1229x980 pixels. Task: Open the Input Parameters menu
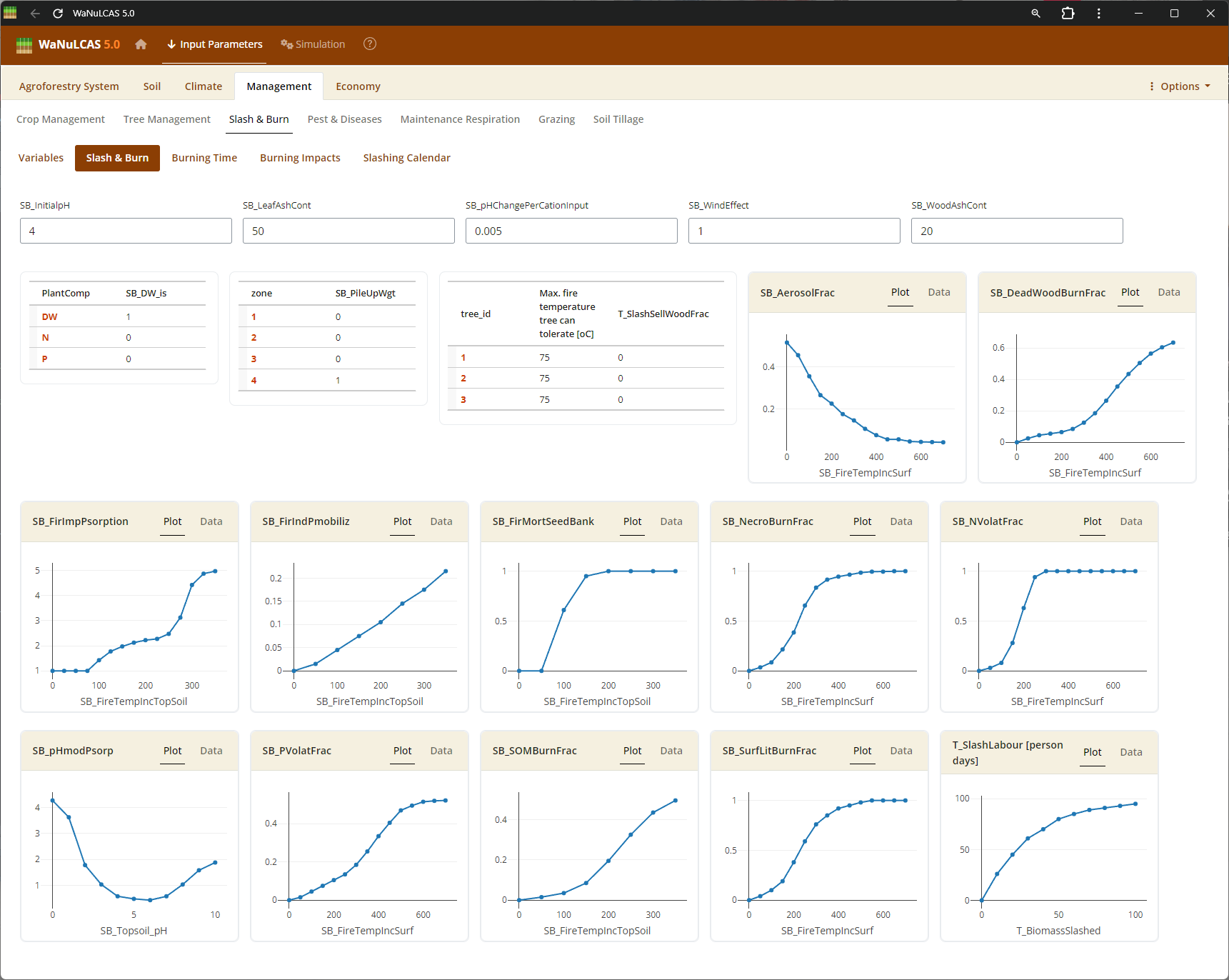click(x=215, y=44)
